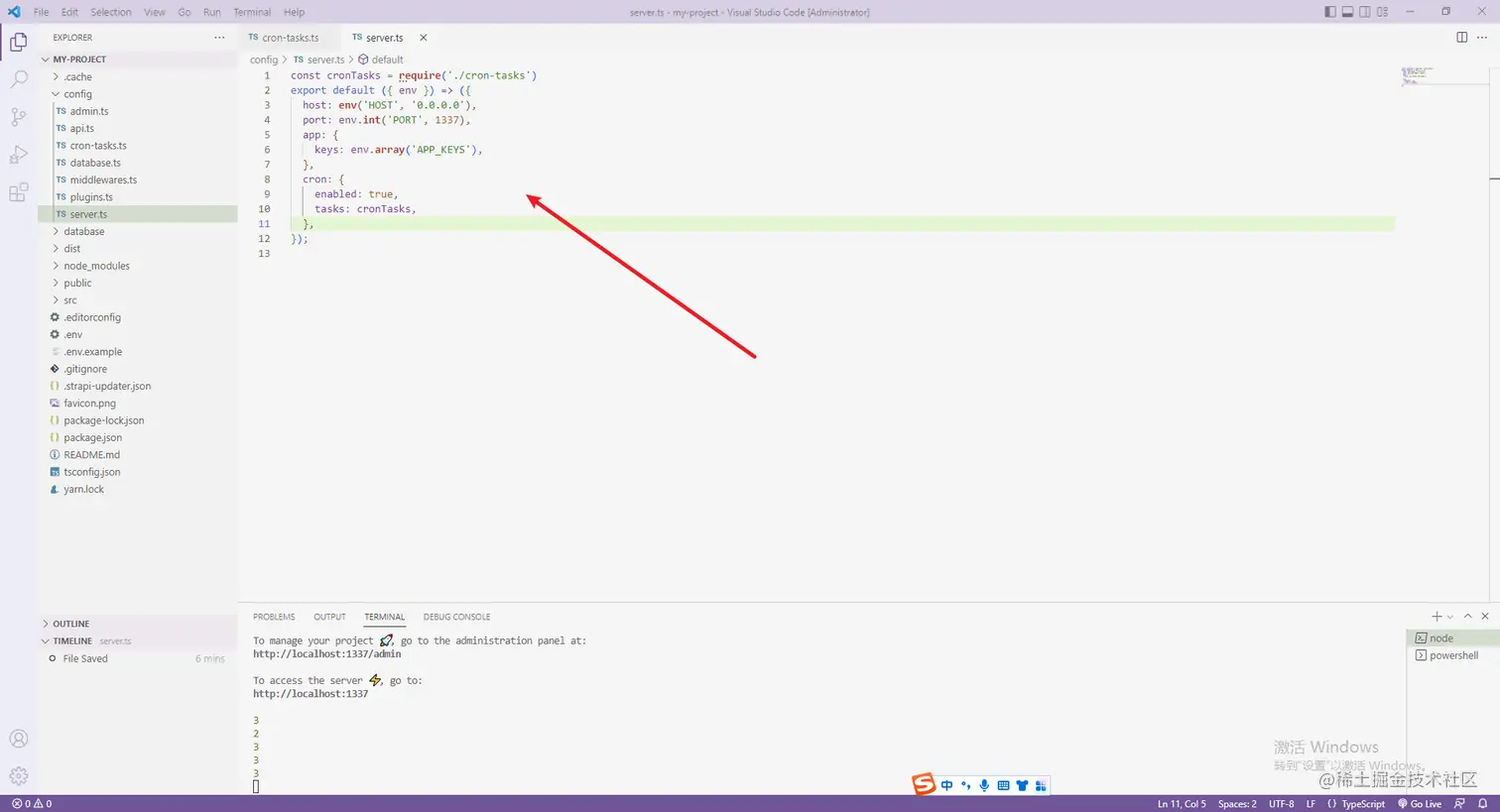Open terminal launch profile dropdown arrow
Viewport: 1500px width, 812px height.
(1449, 617)
